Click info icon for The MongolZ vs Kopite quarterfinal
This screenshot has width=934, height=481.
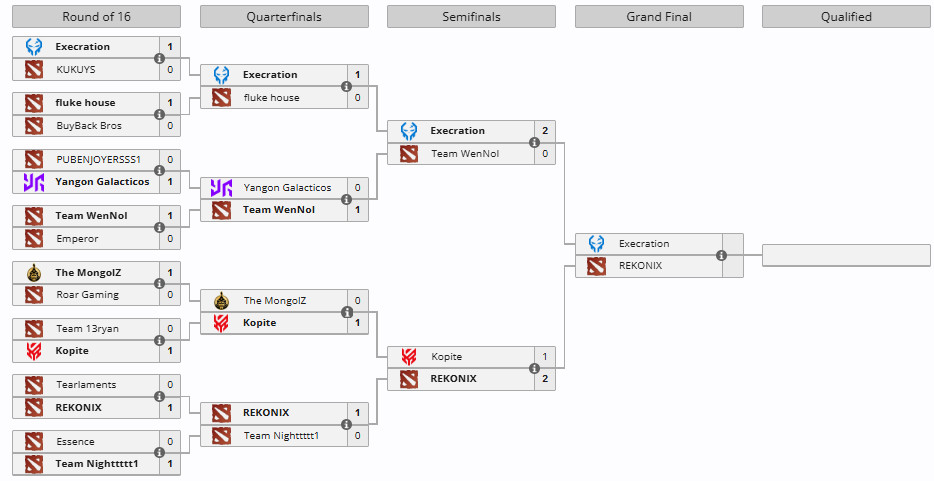(x=347, y=312)
